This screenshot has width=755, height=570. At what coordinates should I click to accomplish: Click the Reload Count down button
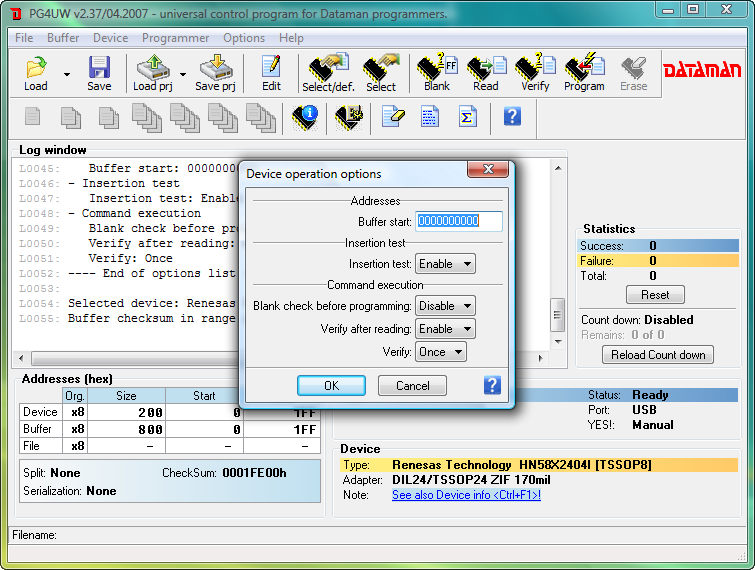(658, 355)
